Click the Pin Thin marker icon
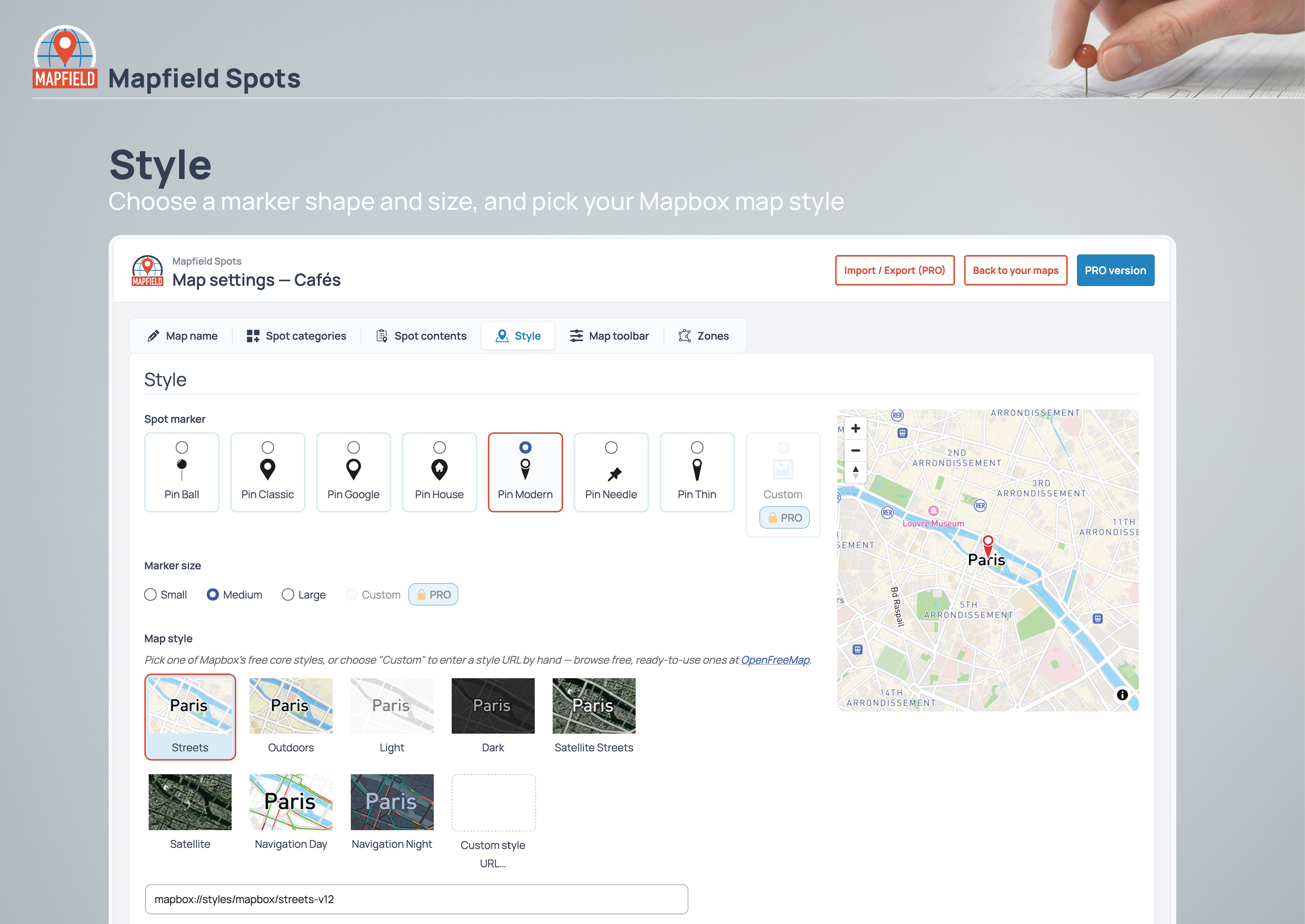1305x924 pixels. (697, 470)
